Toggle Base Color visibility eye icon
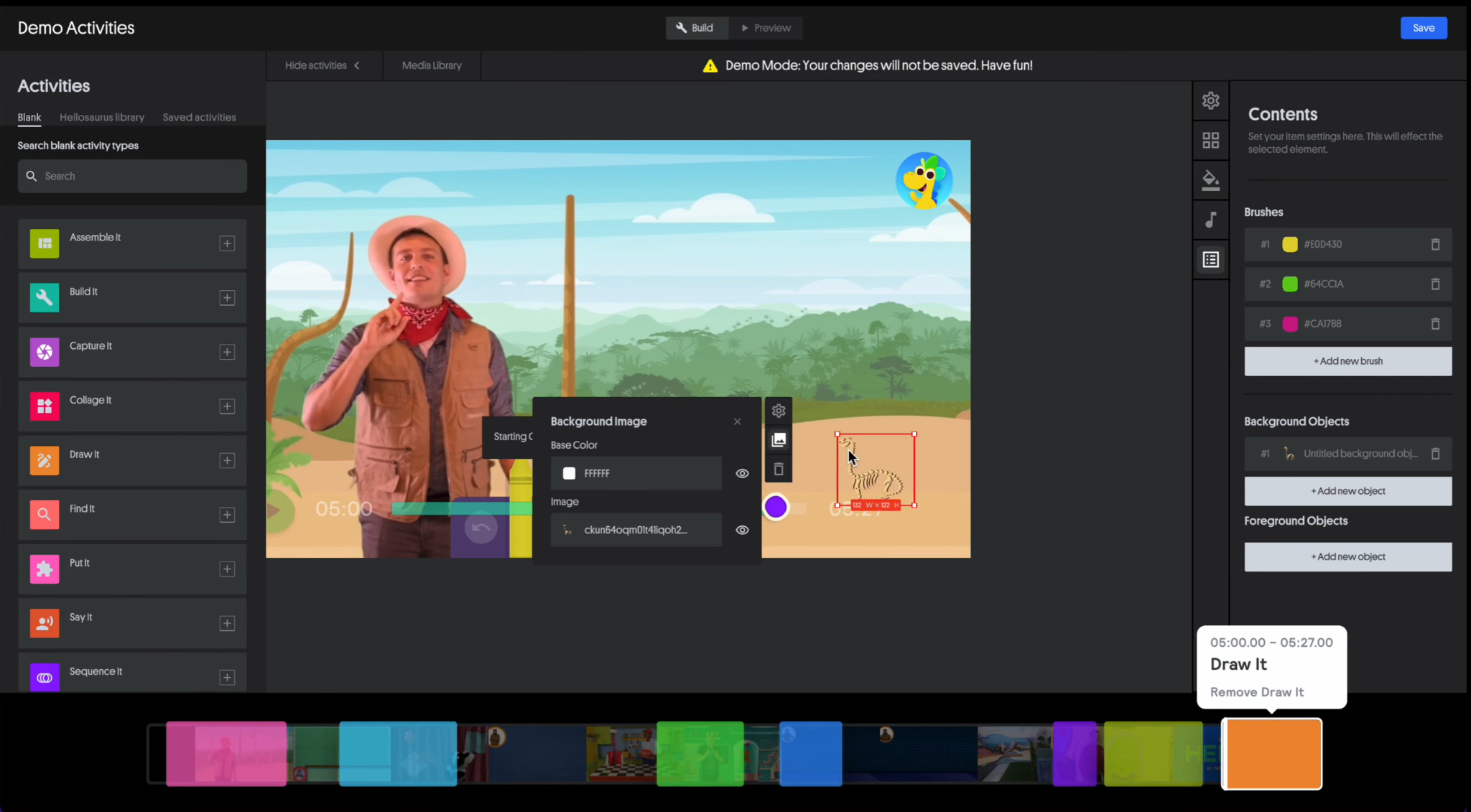This screenshot has width=1471, height=812. point(742,474)
